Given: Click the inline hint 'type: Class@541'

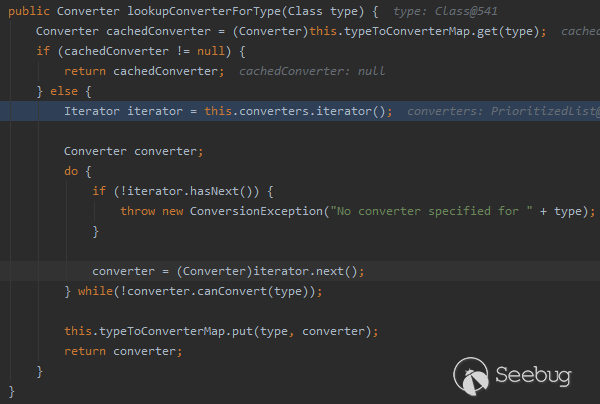Looking at the screenshot, I should click(x=445, y=11).
